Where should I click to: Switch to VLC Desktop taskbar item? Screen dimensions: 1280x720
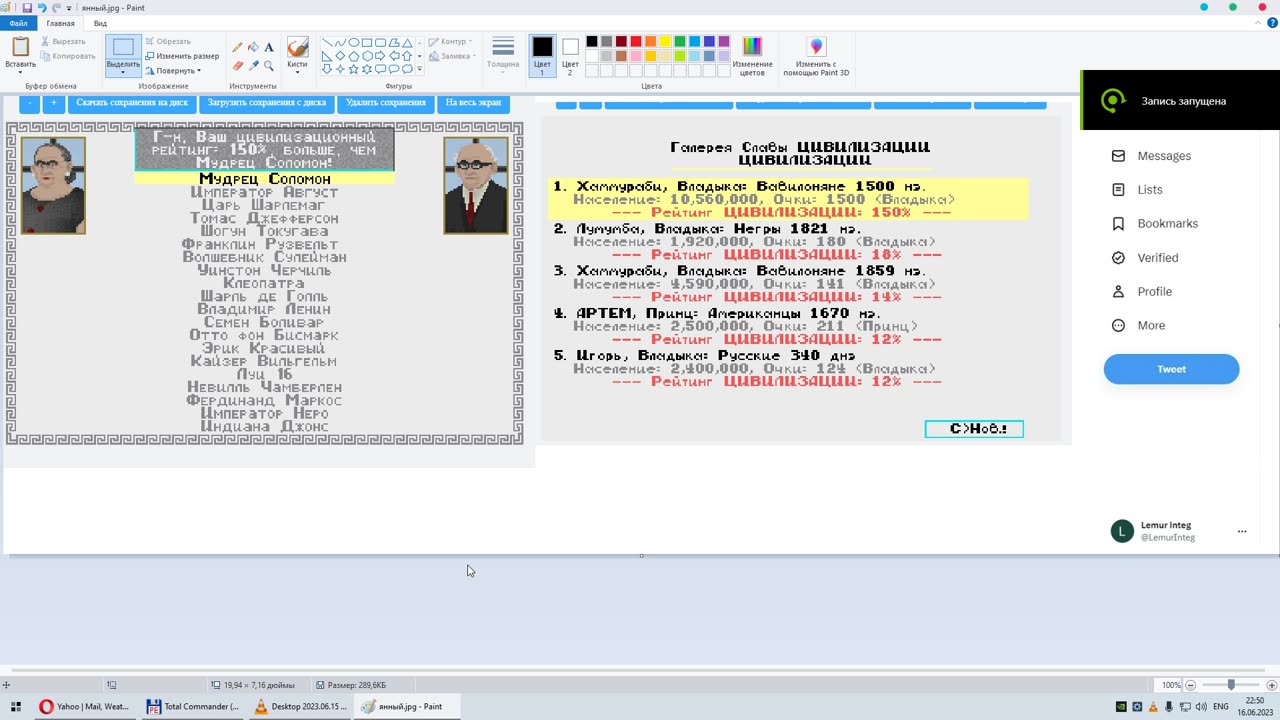[x=300, y=706]
